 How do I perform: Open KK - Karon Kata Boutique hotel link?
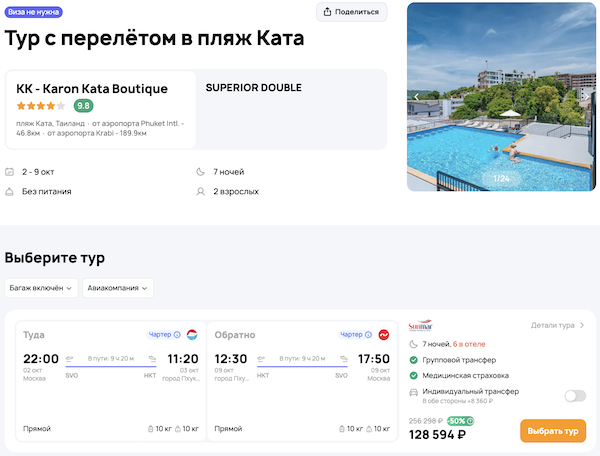coord(92,88)
